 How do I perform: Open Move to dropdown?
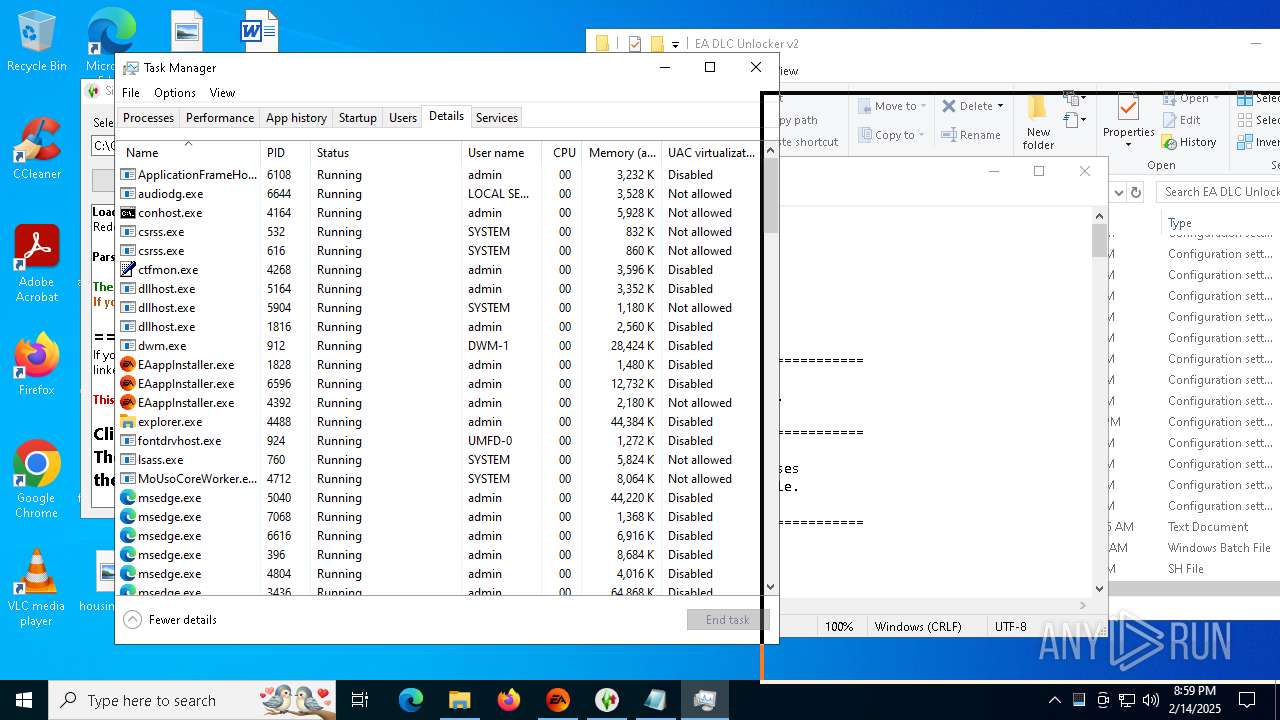893,106
